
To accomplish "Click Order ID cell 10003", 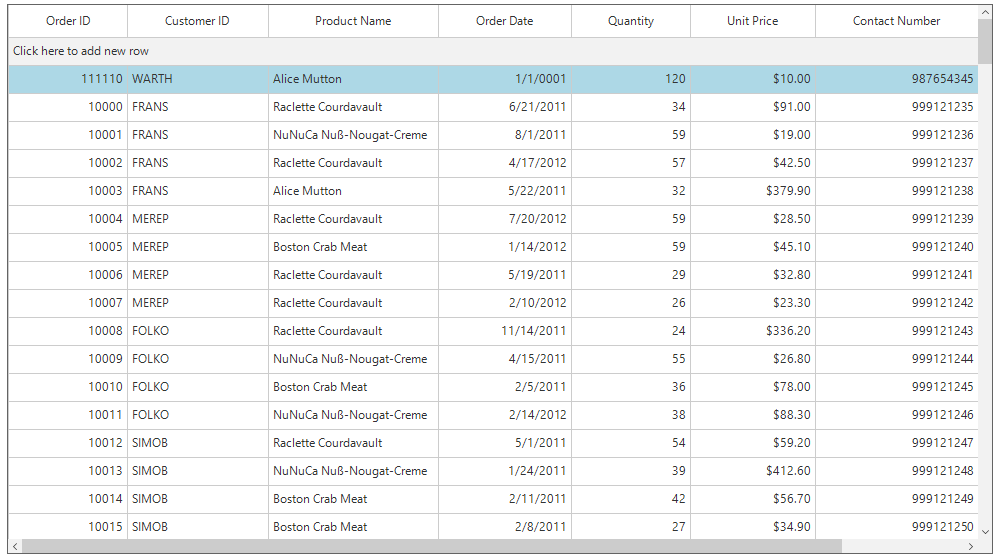I will coord(68,191).
